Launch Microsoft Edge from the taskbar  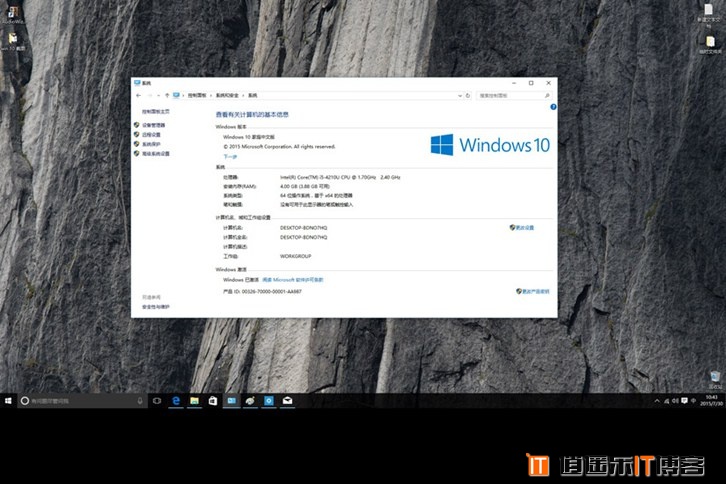coord(176,401)
